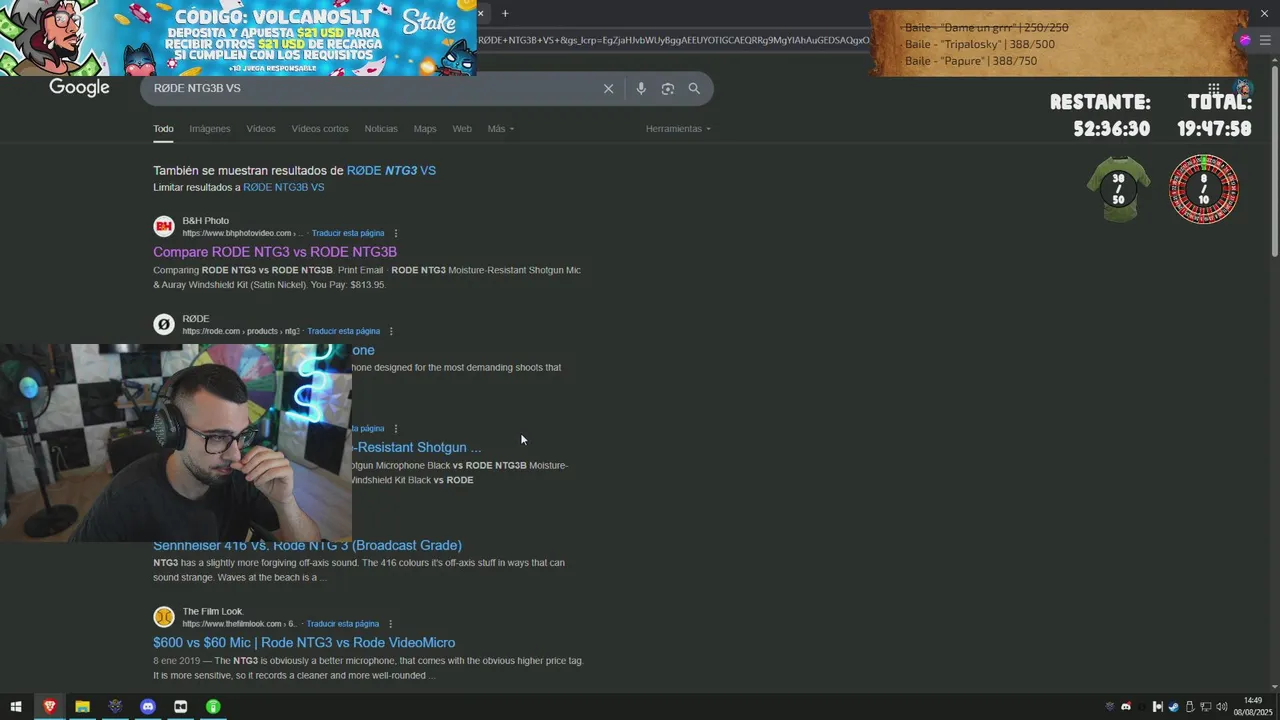Open three-dot menu for The Film Look result
The width and height of the screenshot is (1280, 720).
pos(391,624)
